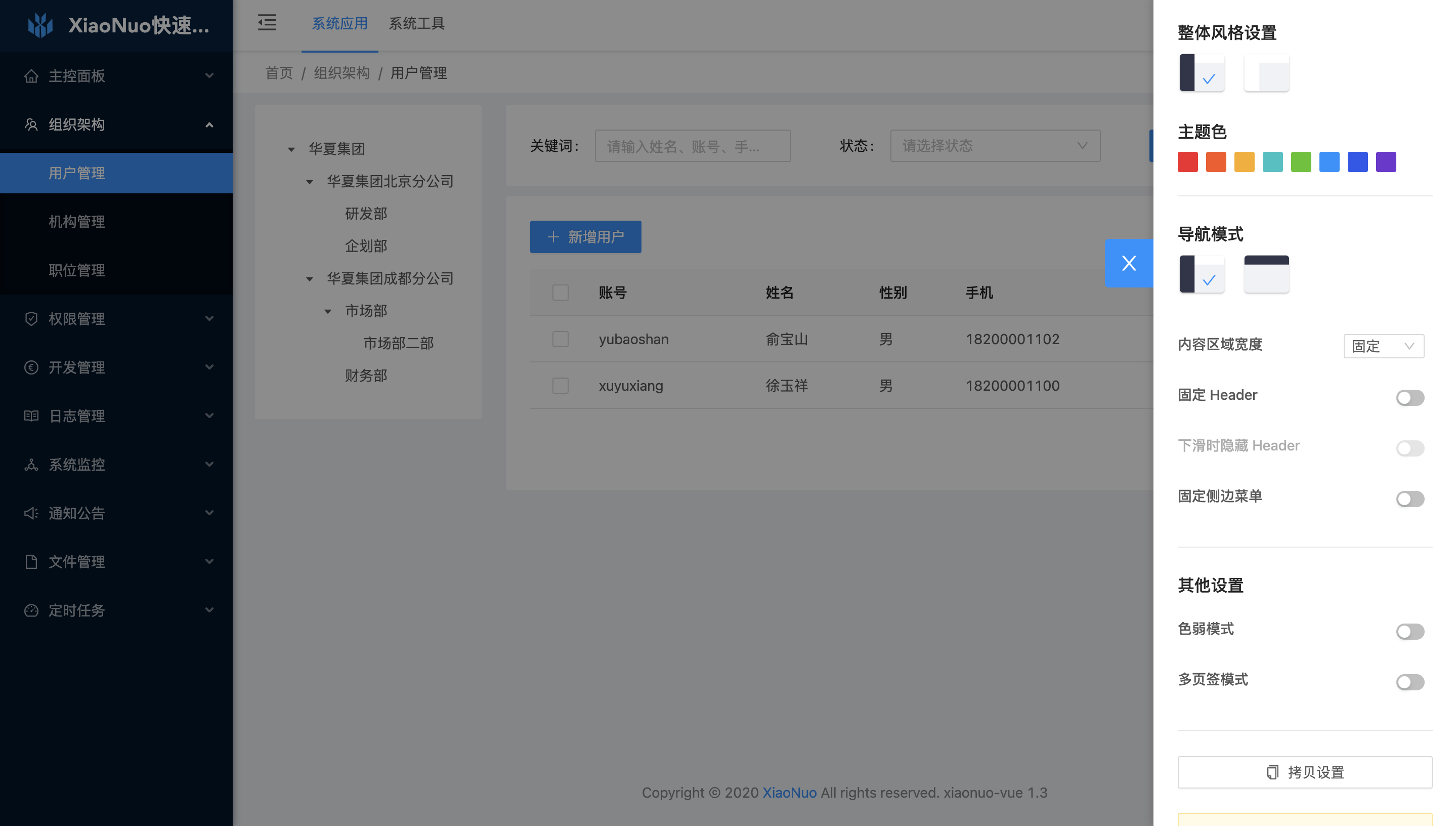Click the user icon beside 组织架构
This screenshot has height=826, width=1456.
31,124
